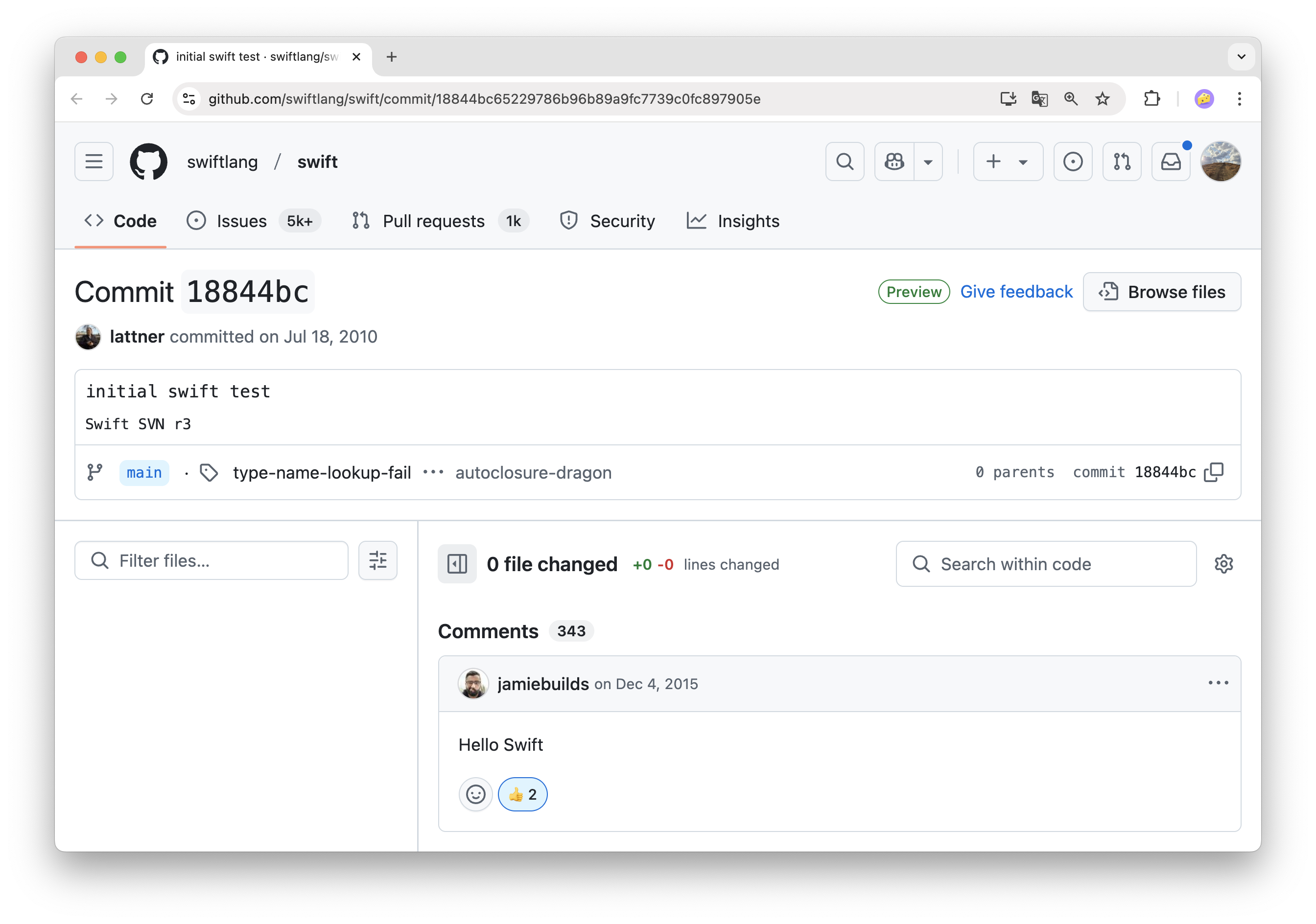Select the initial swift test browser tab

pyautogui.click(x=258, y=57)
